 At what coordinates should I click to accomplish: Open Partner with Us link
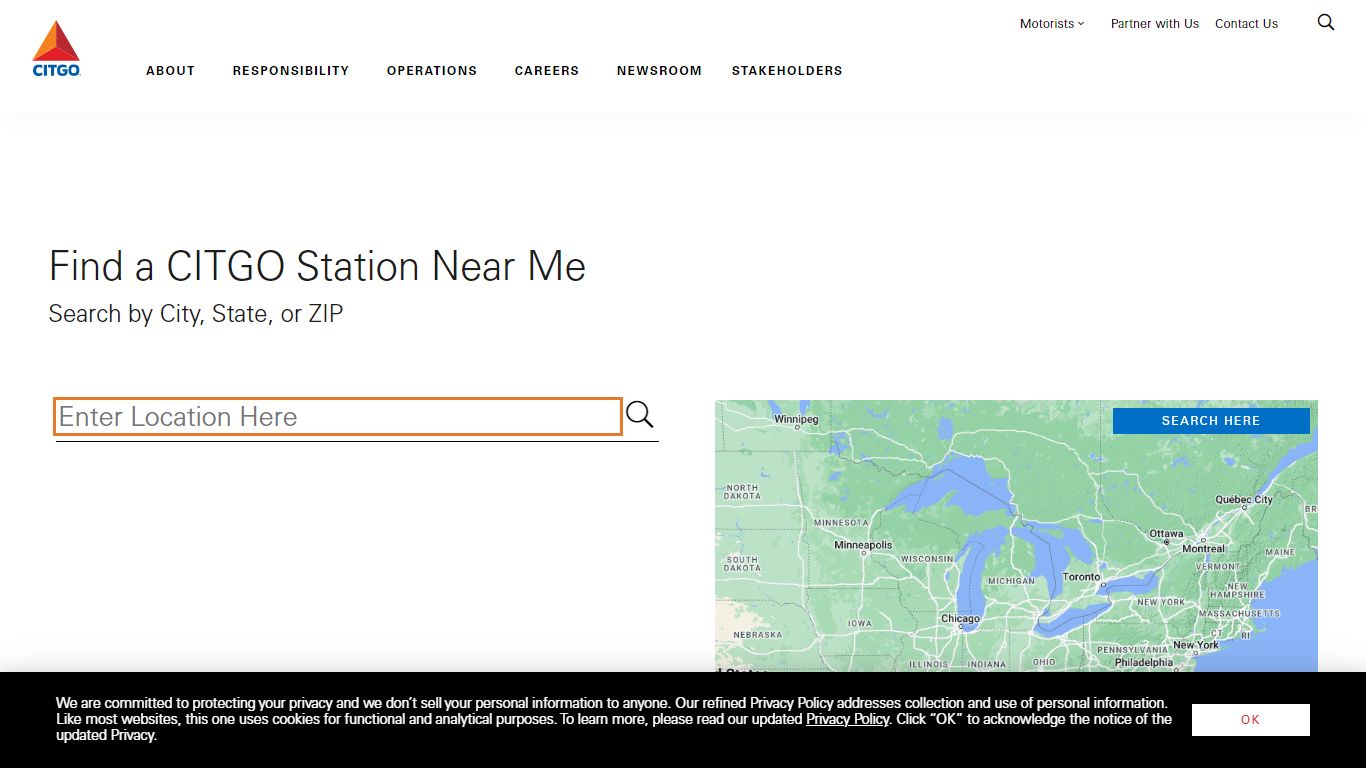(x=1155, y=24)
